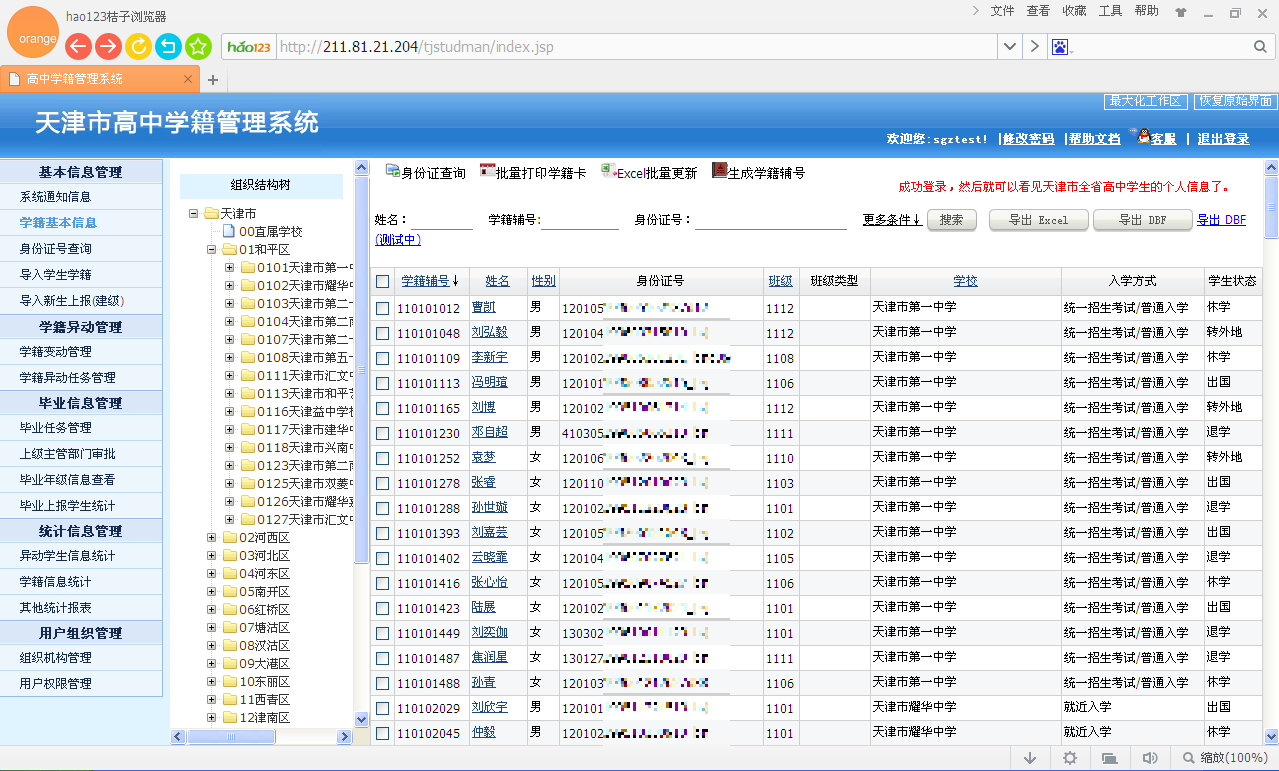Image resolution: width=1279 pixels, height=771 pixels.
Task: Click the 导出 DBF button
Action: coord(1143,220)
